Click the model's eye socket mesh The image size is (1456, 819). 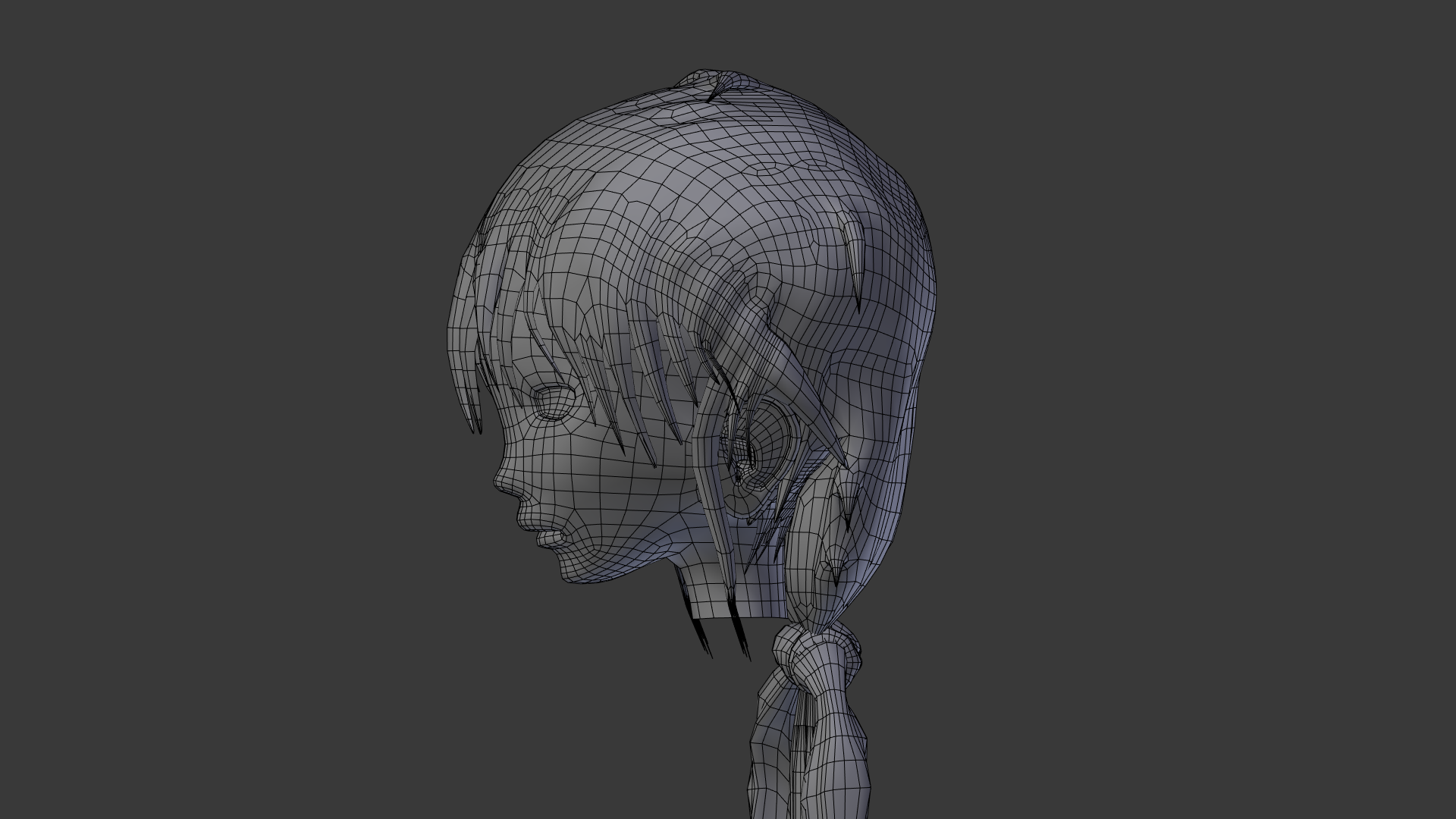(556, 403)
